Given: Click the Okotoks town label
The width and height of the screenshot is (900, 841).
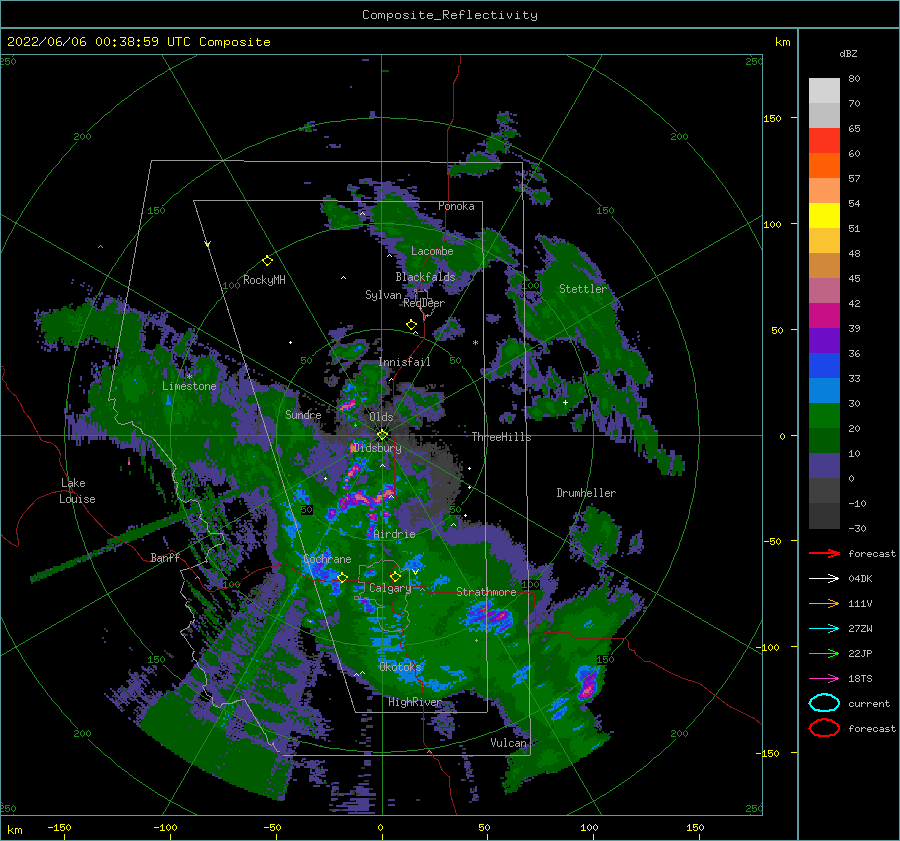Looking at the screenshot, I should coord(401,667).
